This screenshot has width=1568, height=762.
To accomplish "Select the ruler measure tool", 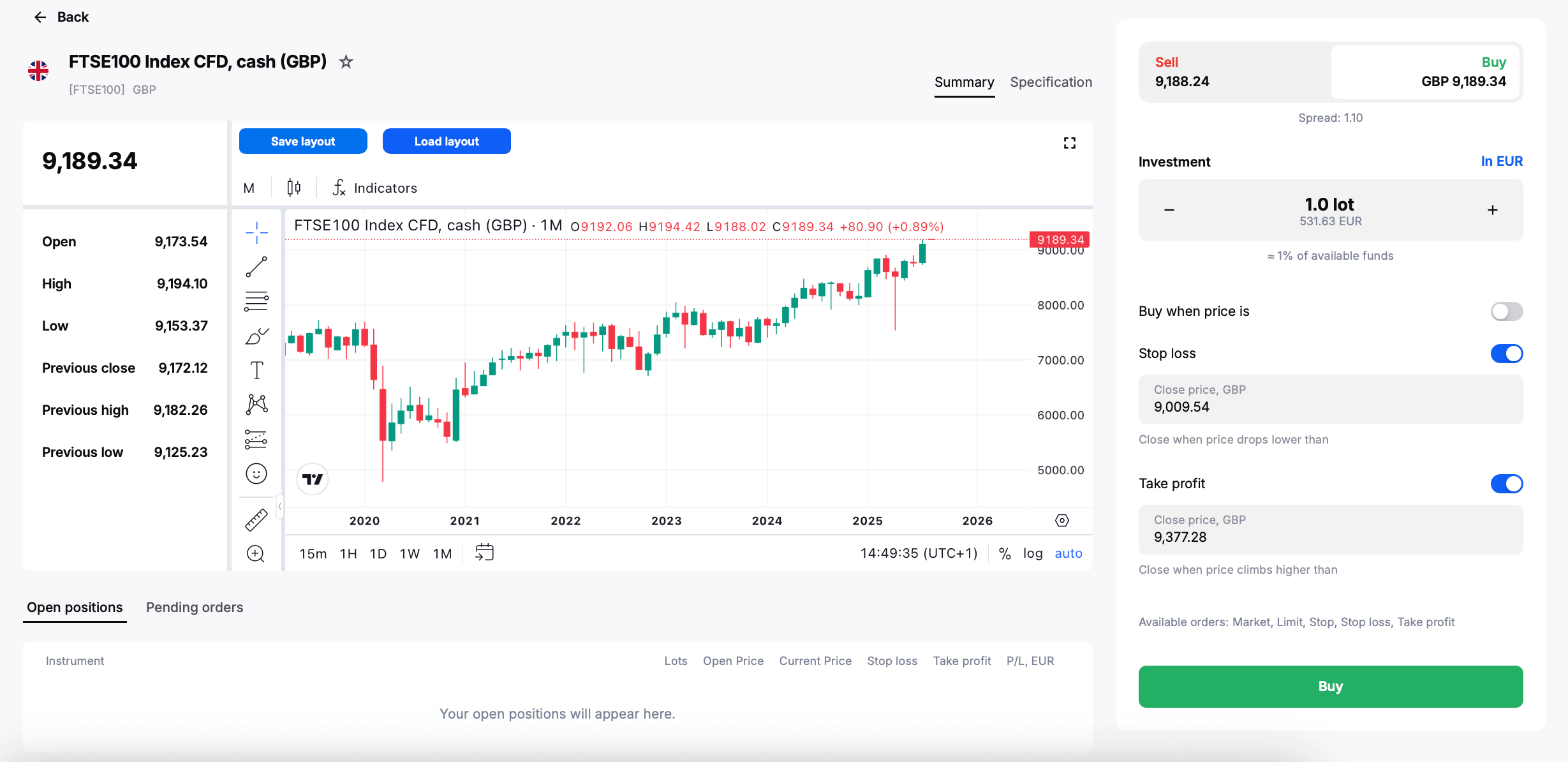I will point(256,520).
